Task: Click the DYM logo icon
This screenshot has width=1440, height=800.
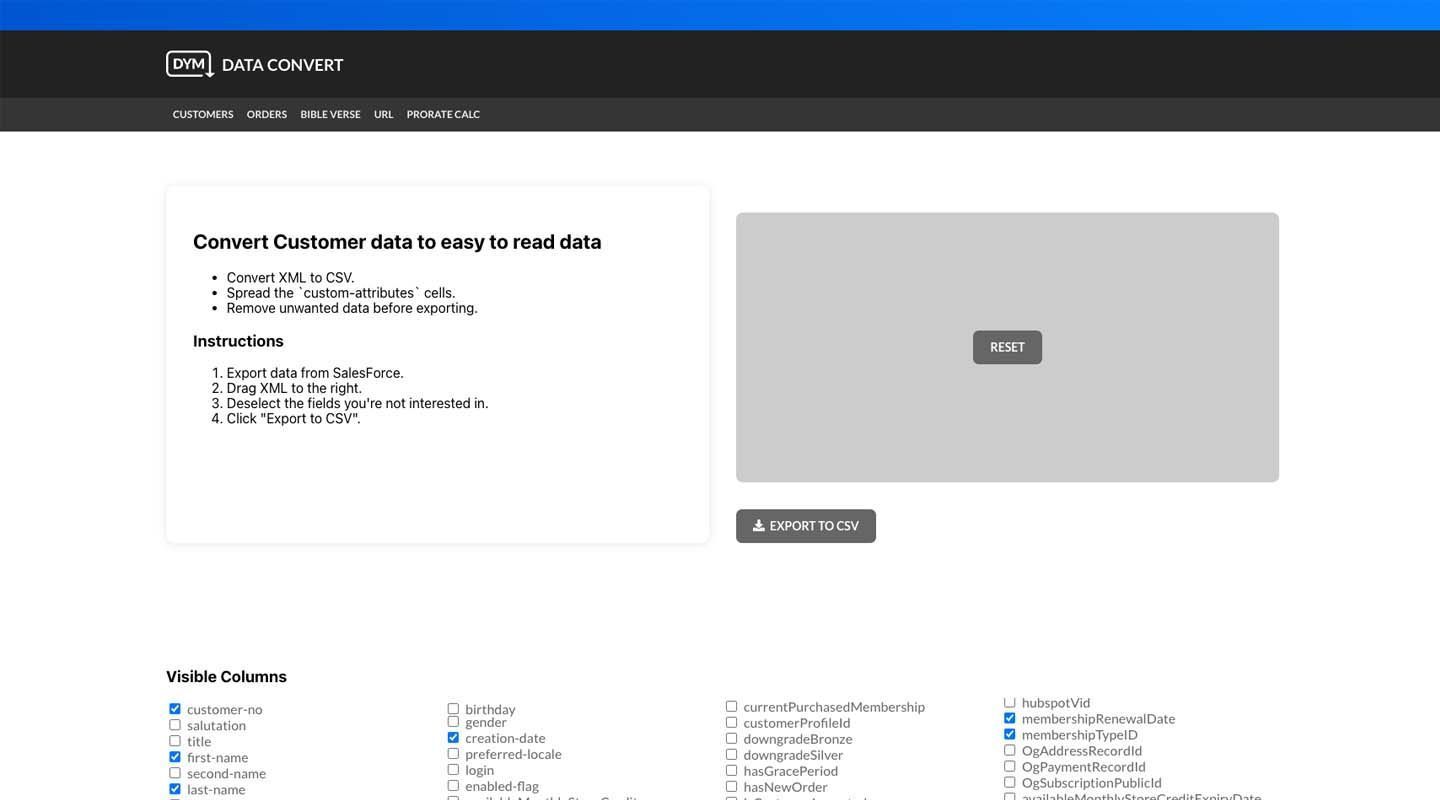Action: 189,63
